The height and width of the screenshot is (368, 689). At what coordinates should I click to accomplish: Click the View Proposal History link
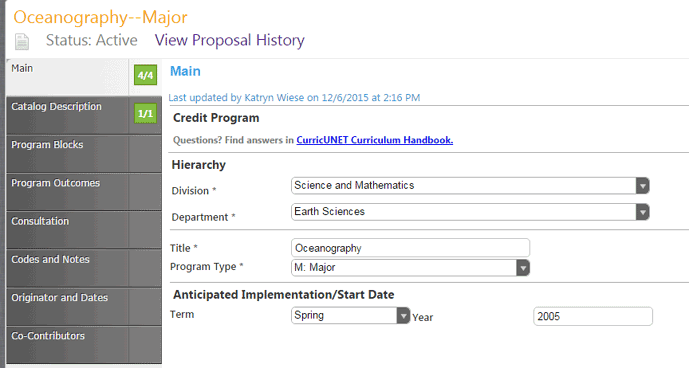229,40
